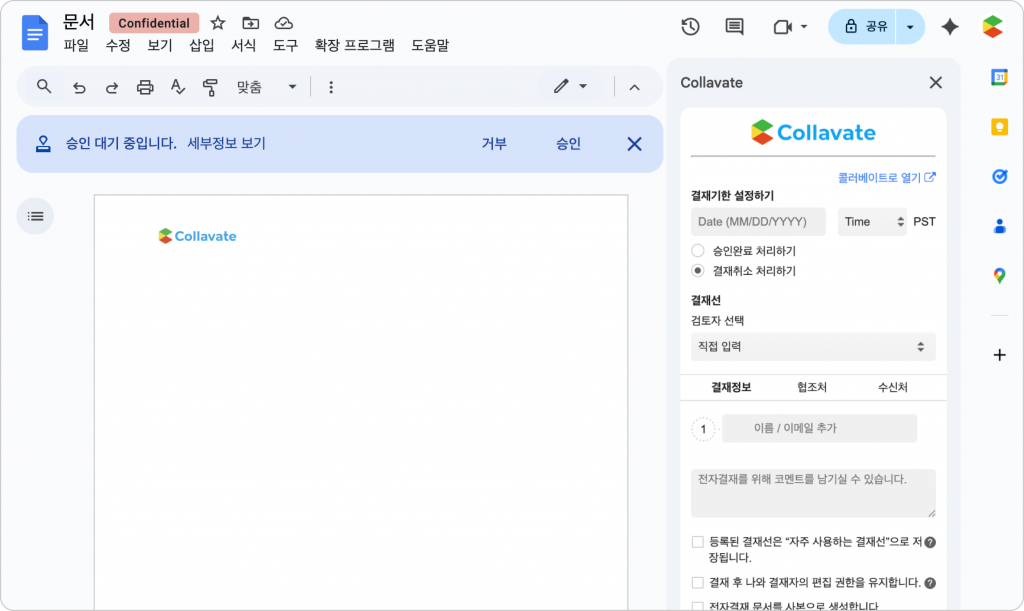Click the 이름 / 이메일 추가 field
The width and height of the screenshot is (1024, 611).
coord(818,428)
